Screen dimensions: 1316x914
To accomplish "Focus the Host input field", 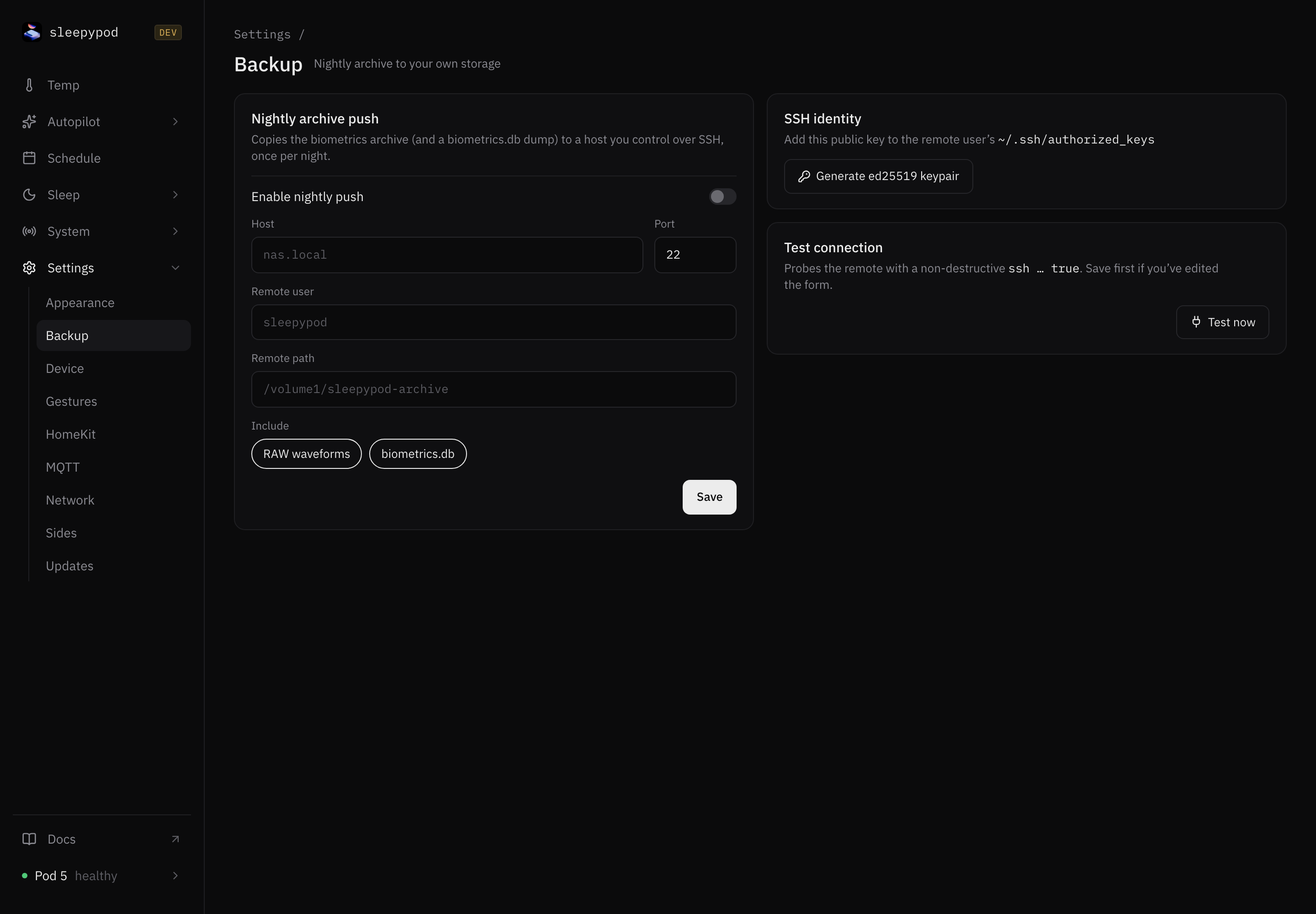I will 447,255.
